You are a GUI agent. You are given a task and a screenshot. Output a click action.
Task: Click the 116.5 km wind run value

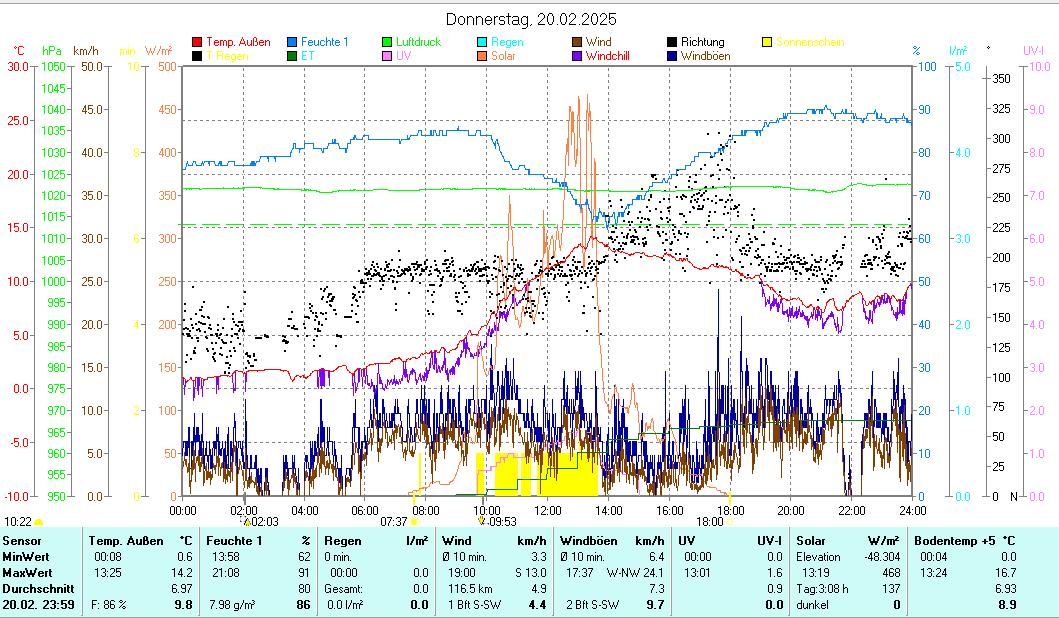pyautogui.click(x=471, y=589)
